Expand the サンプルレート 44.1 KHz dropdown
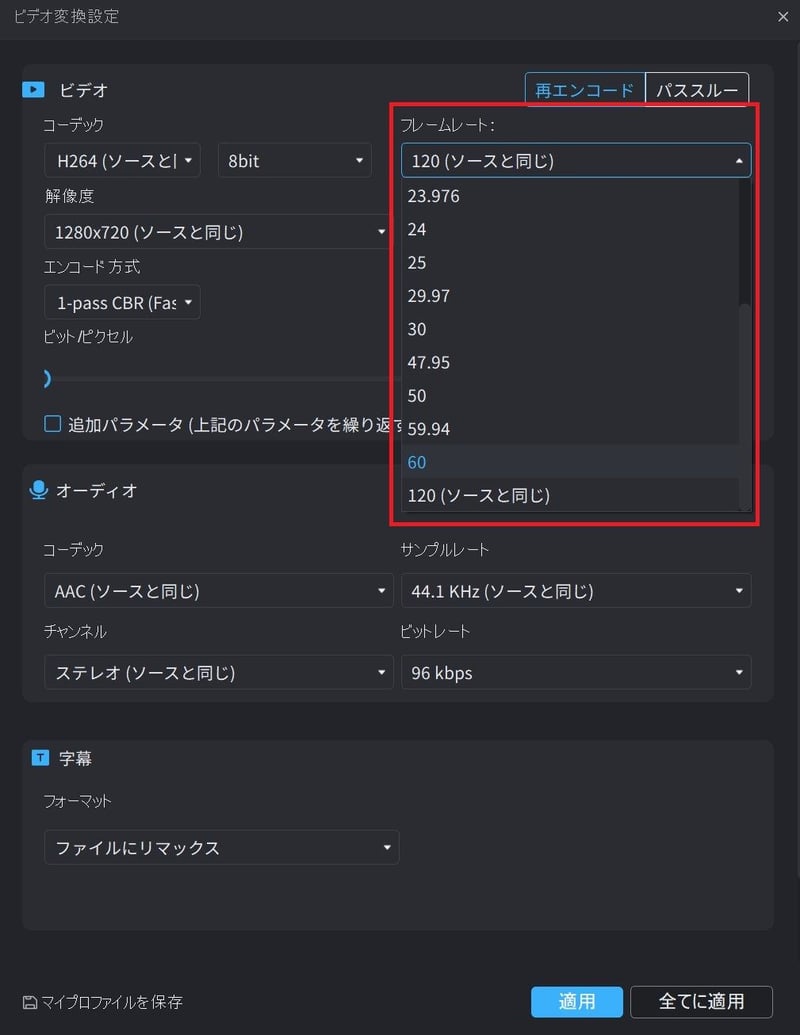 [576, 590]
